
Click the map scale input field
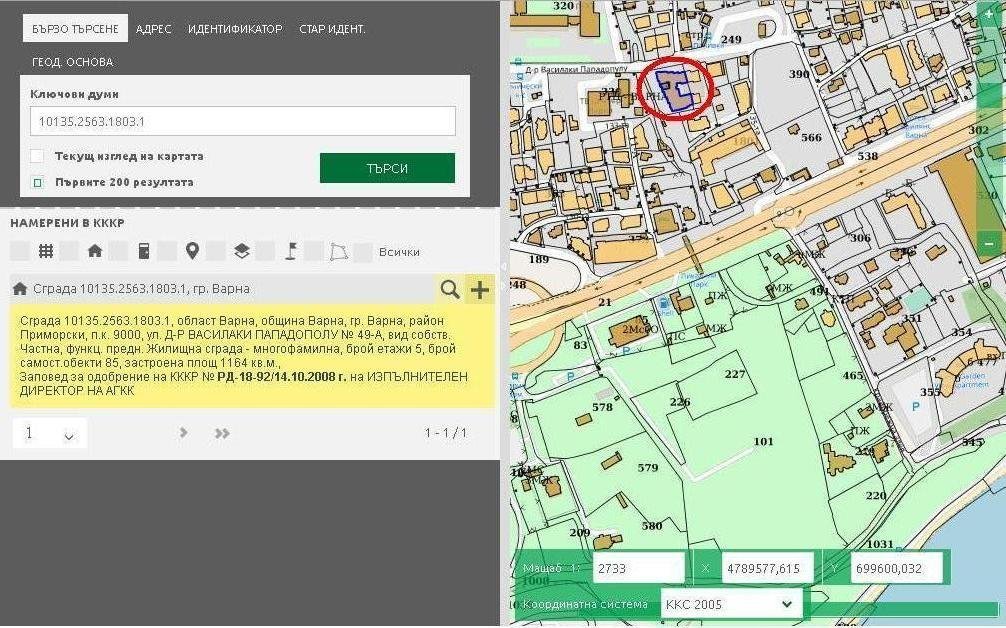coord(638,569)
